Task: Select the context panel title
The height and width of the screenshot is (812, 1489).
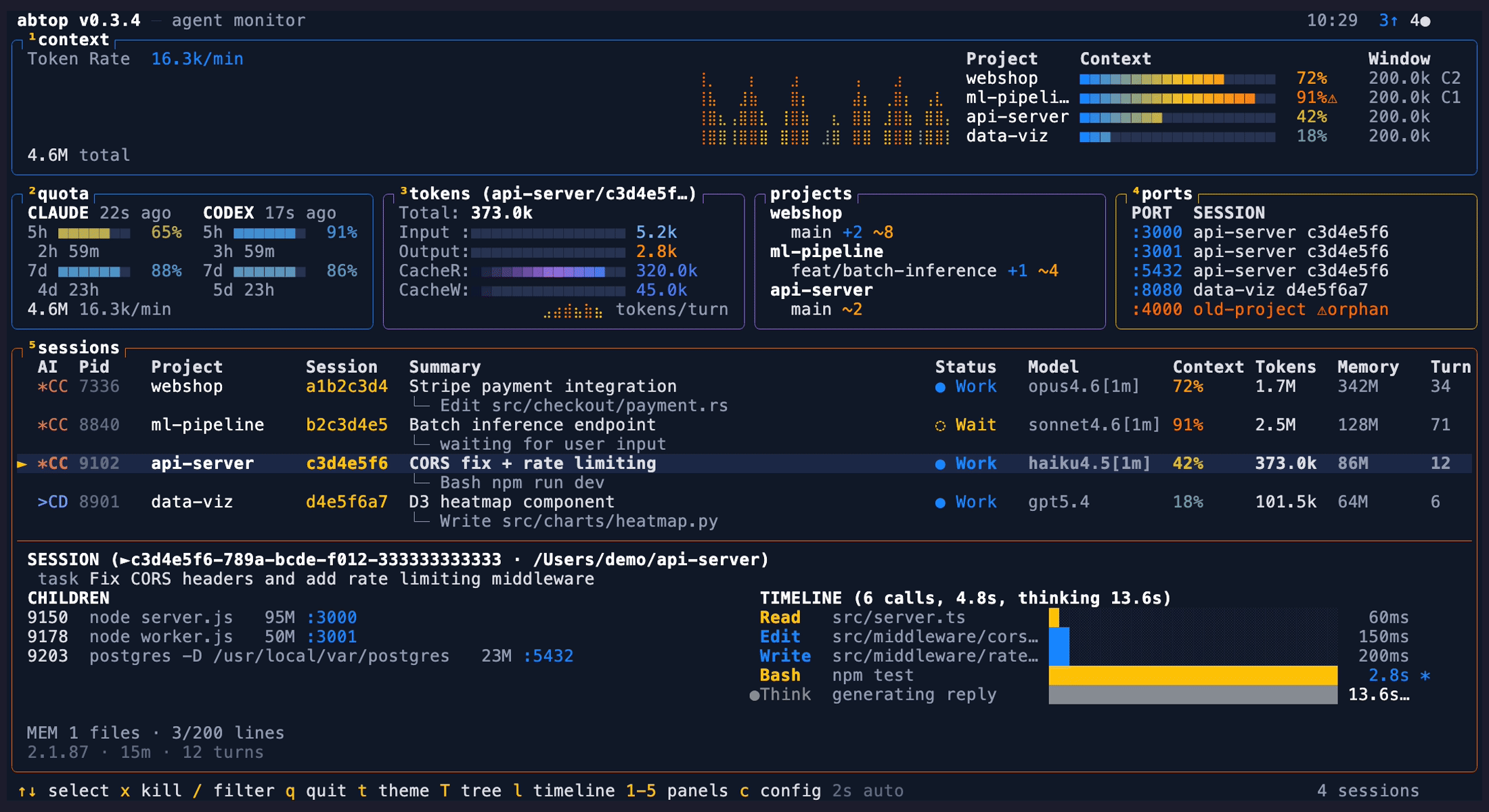Action: [68, 39]
